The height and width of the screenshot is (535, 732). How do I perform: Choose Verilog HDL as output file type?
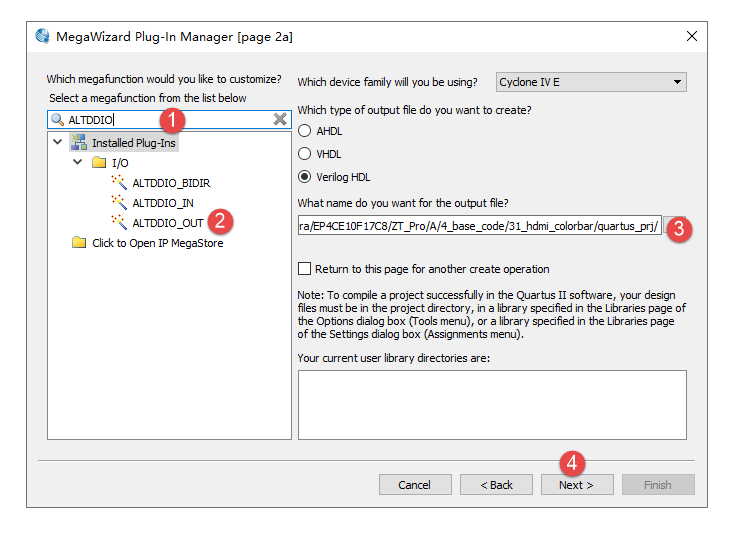(x=306, y=177)
